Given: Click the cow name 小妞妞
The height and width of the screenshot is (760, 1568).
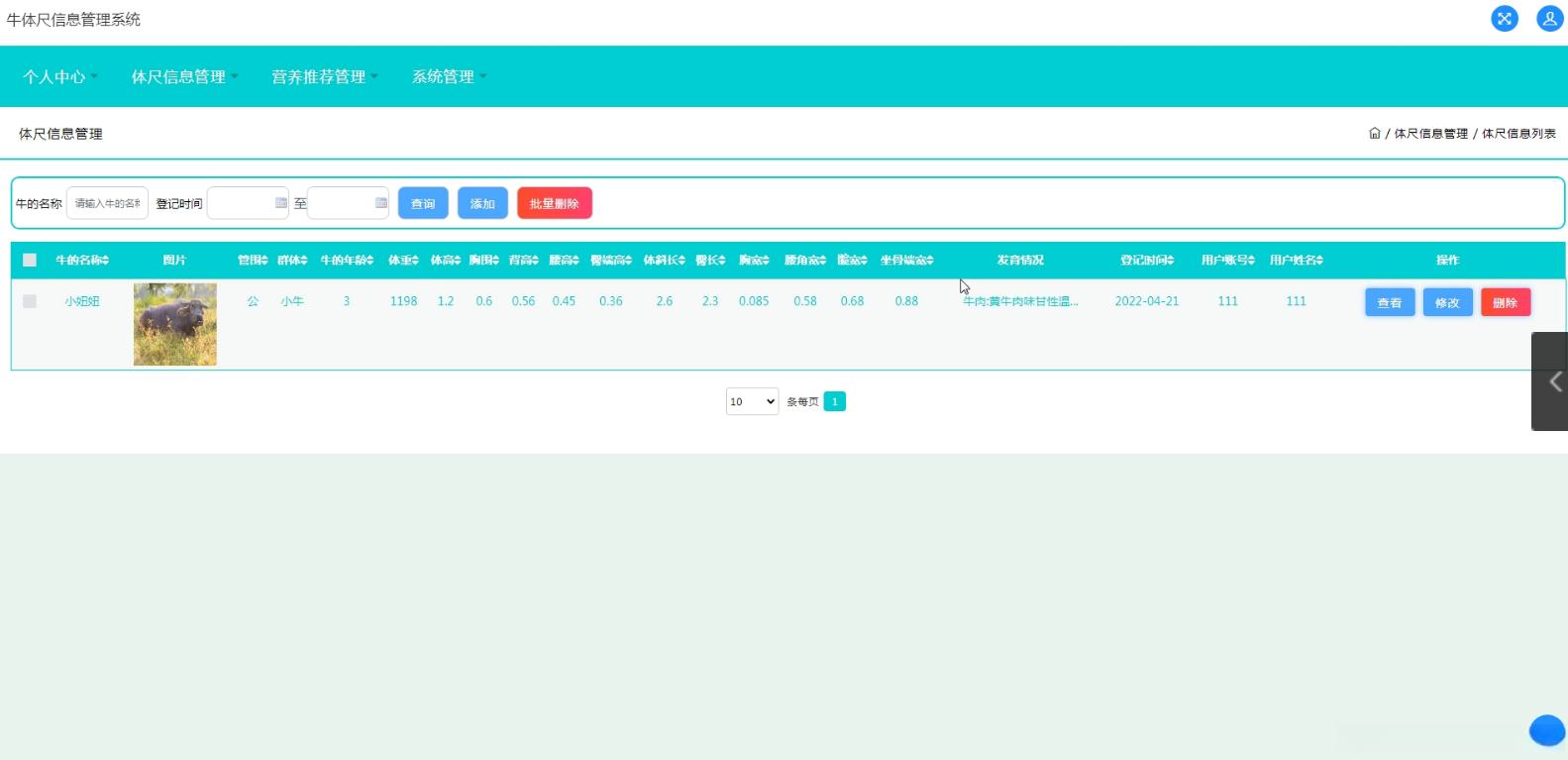Looking at the screenshot, I should click(x=82, y=301).
